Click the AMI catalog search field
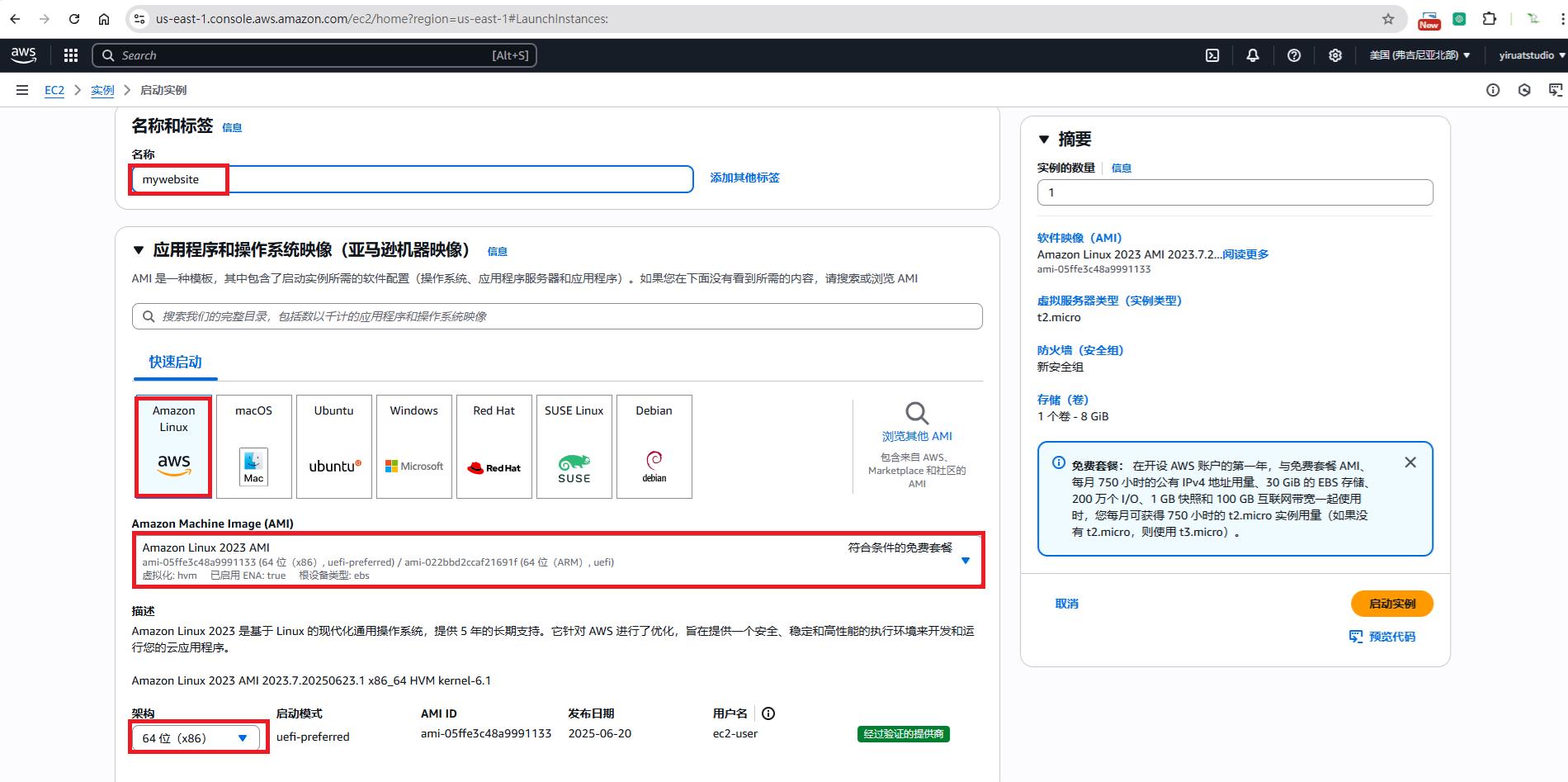This screenshot has height=782, width=1568. pos(557,316)
